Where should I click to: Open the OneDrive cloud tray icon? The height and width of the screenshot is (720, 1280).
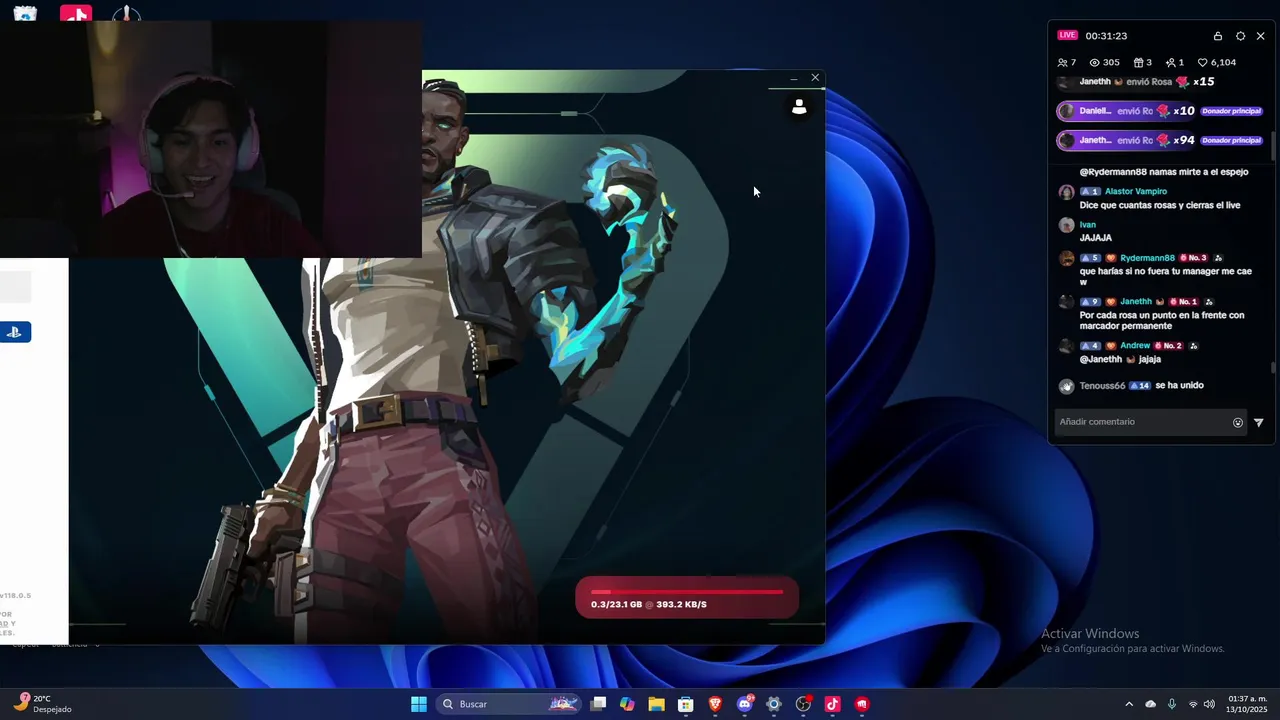pyautogui.click(x=1150, y=704)
